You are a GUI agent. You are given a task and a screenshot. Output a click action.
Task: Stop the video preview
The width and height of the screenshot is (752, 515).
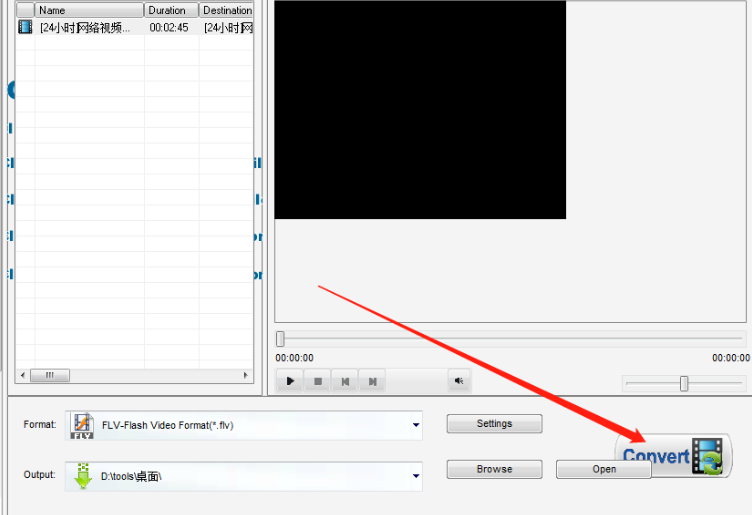point(317,381)
